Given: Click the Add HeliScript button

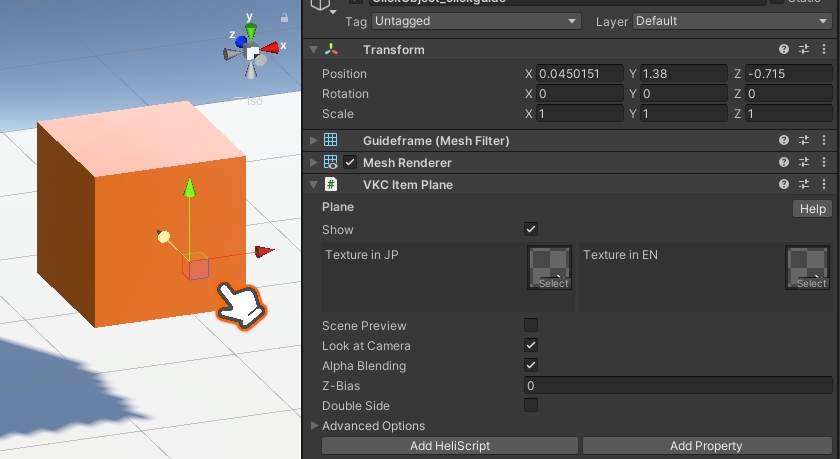Looking at the screenshot, I should tap(449, 446).
